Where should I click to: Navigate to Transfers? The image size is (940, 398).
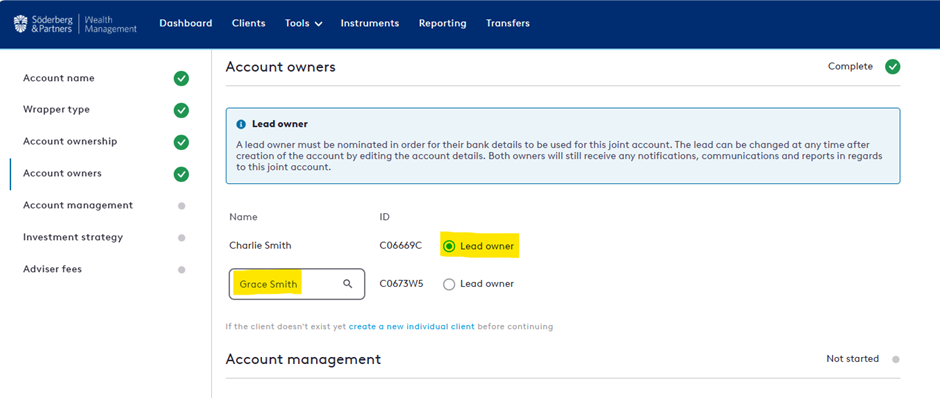coord(508,23)
